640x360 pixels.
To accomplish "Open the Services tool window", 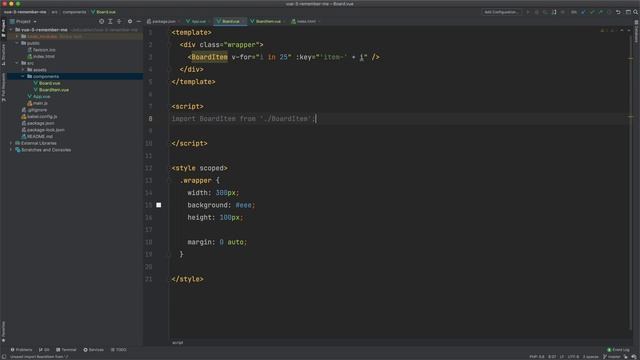I will (x=93, y=350).
